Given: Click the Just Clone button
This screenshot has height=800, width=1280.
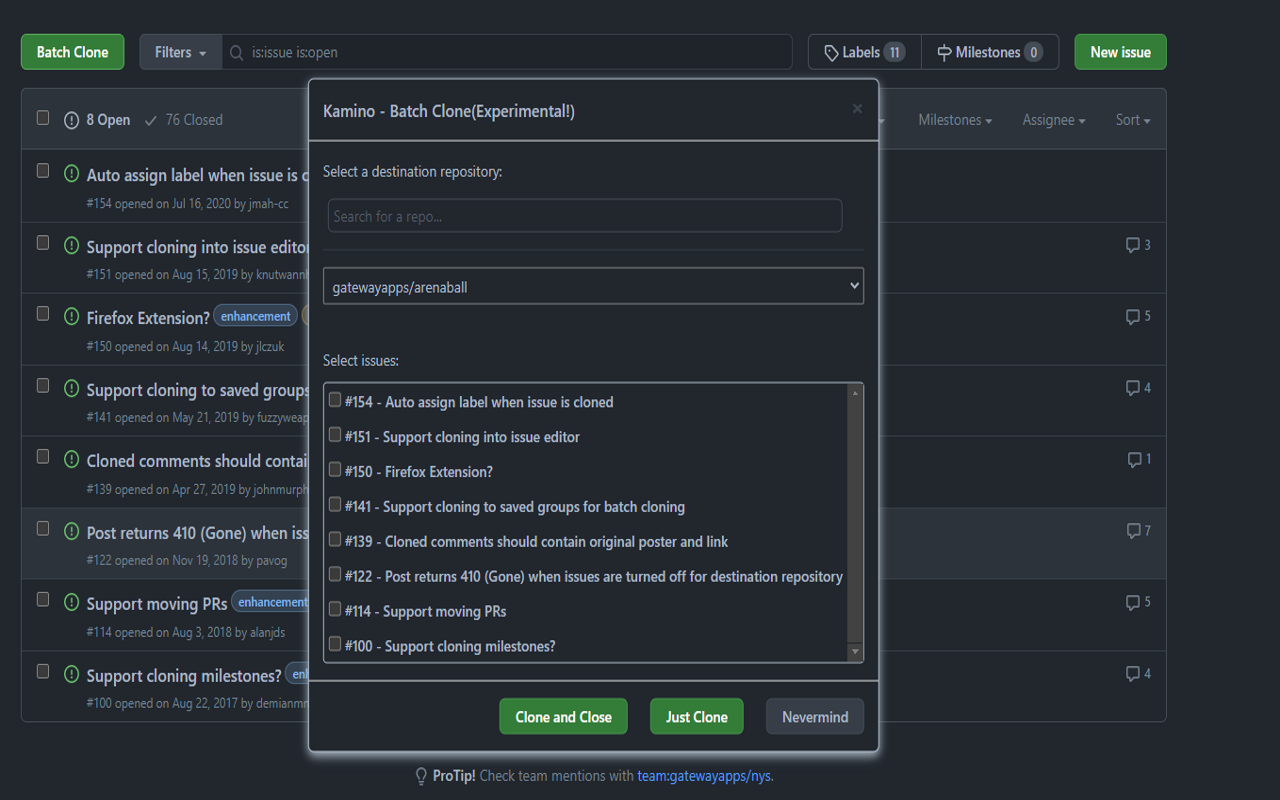Looking at the screenshot, I should click(x=696, y=717).
